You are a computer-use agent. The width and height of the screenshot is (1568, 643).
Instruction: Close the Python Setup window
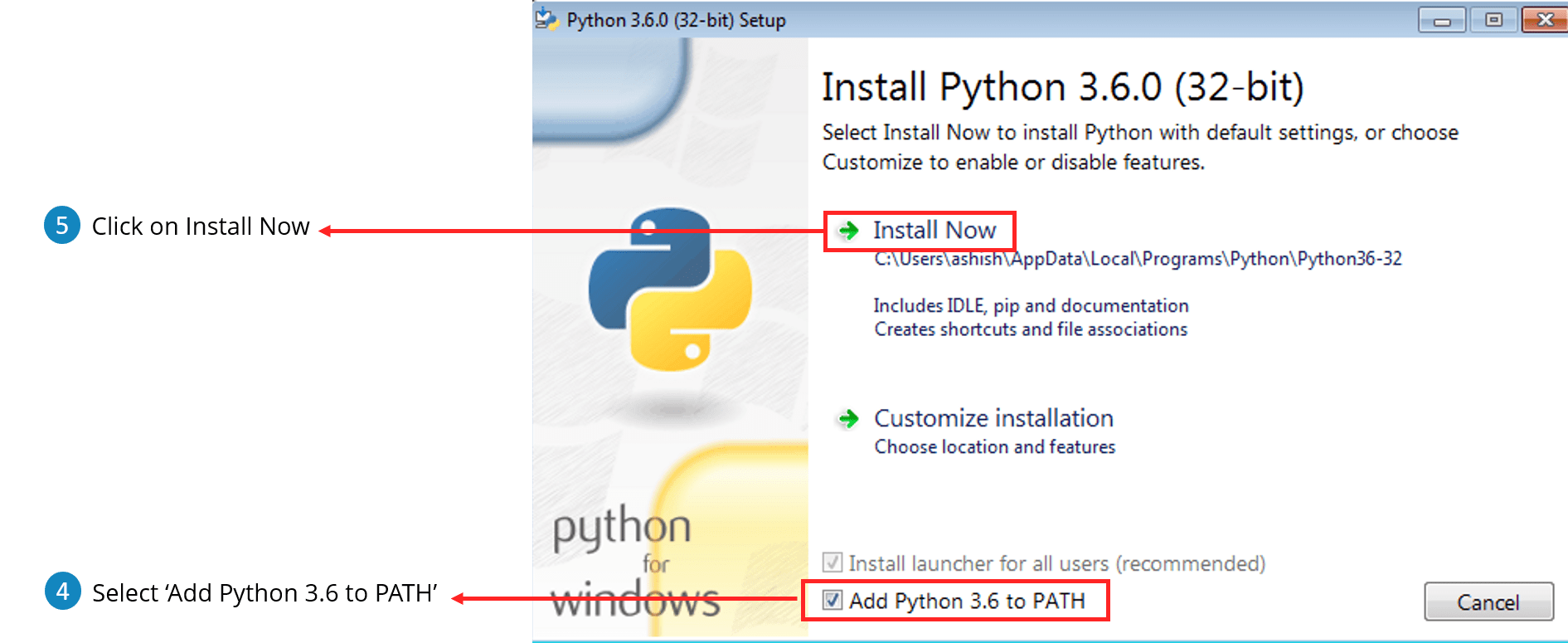coord(1545,20)
